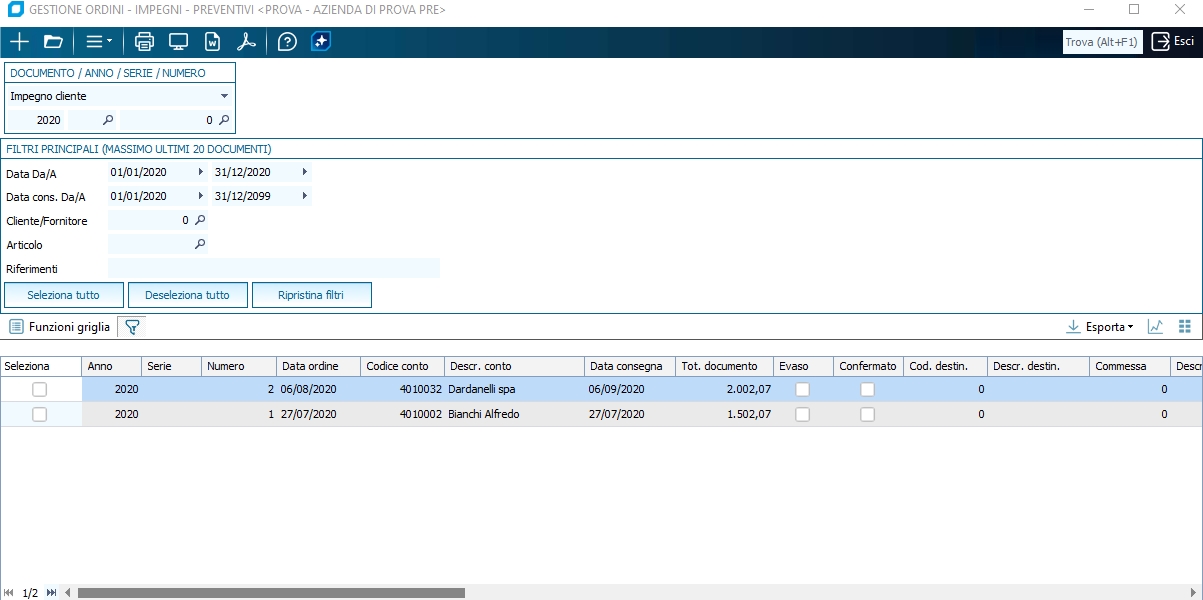Click the Cliente/Fornitore lookup magnifier
Viewport: 1203px width, 600px height.
[x=200, y=220]
